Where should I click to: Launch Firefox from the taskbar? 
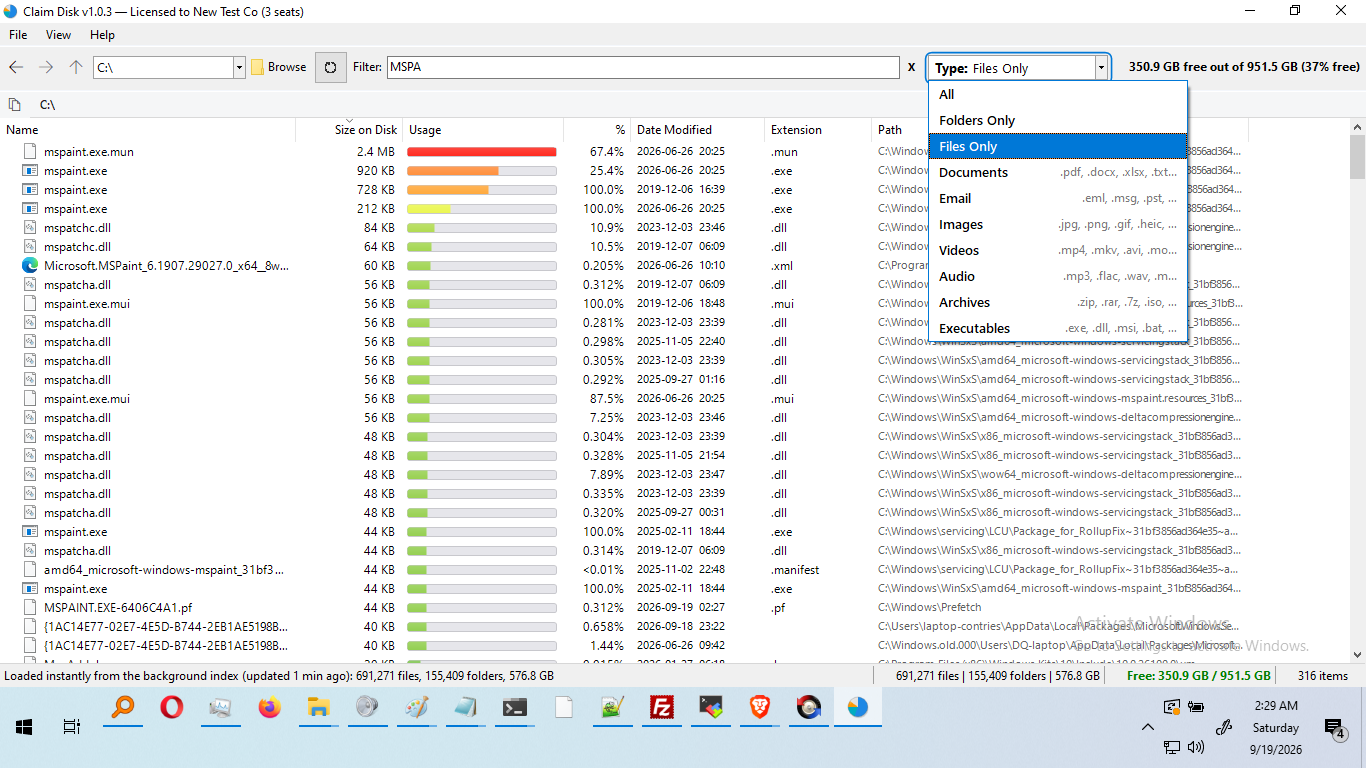269,708
